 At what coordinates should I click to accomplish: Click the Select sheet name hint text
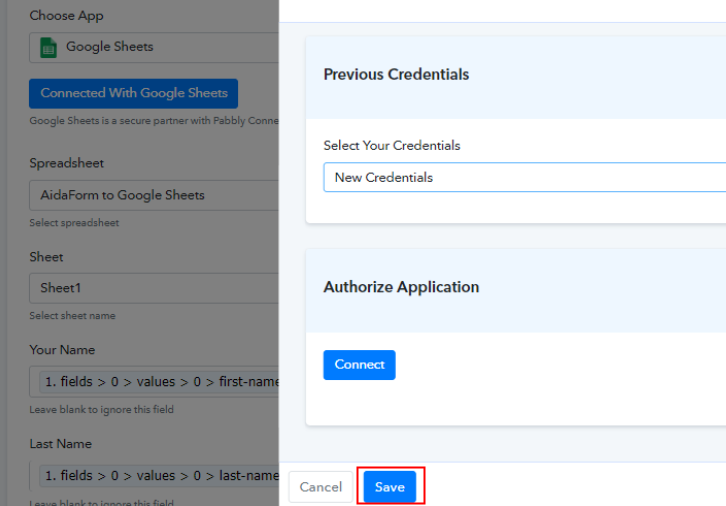pyautogui.click(x=72, y=316)
